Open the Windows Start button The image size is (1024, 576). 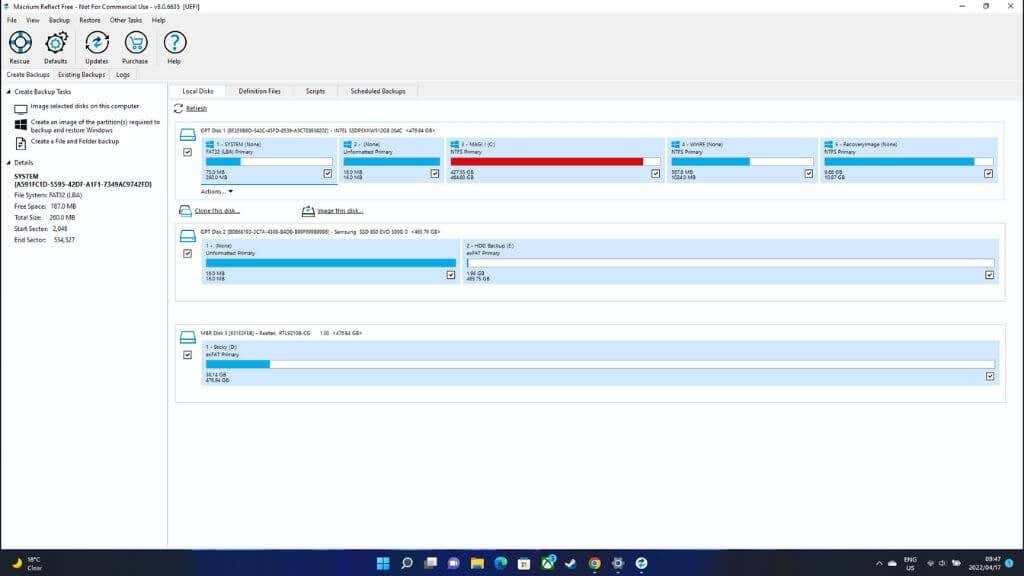click(383, 563)
